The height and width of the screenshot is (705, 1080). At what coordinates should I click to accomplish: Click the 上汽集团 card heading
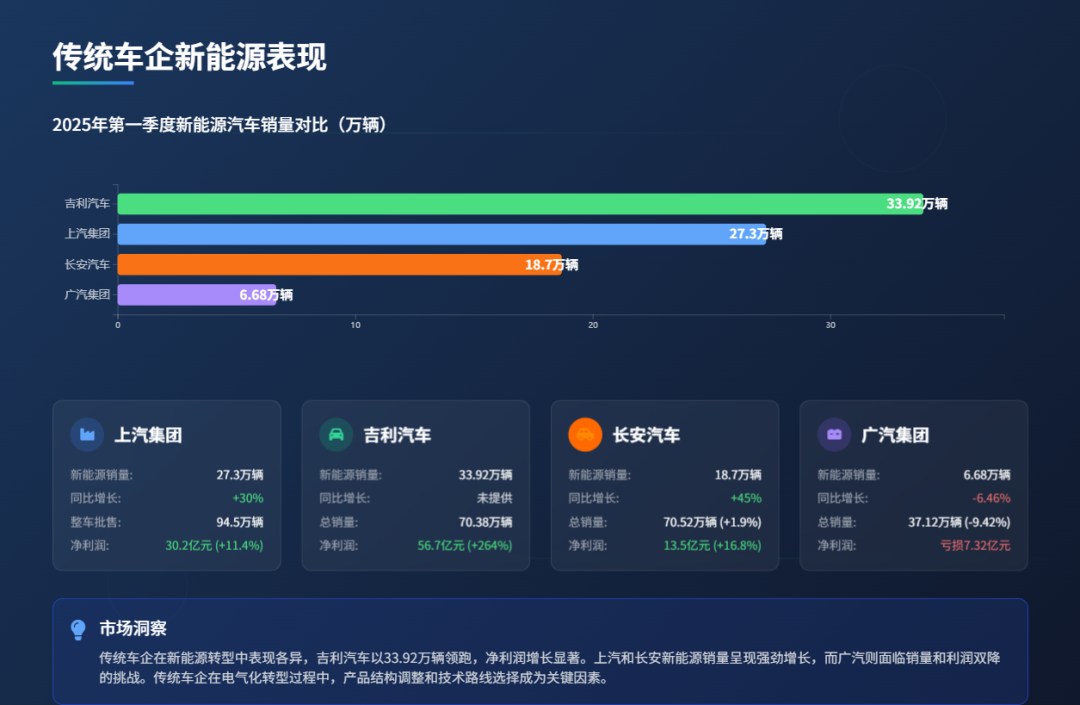coord(148,435)
